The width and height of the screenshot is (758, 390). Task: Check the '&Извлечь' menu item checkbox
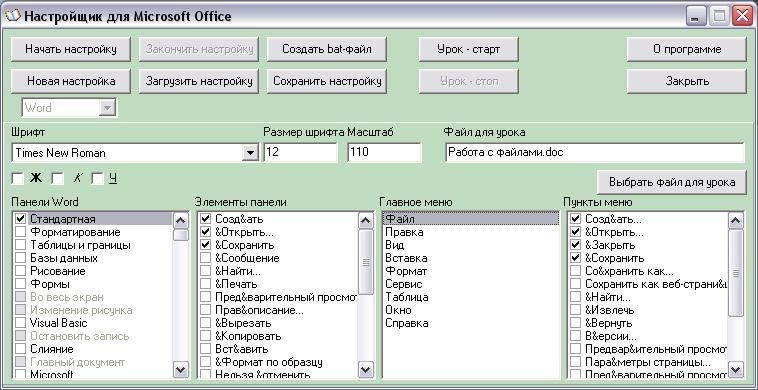tap(575, 310)
